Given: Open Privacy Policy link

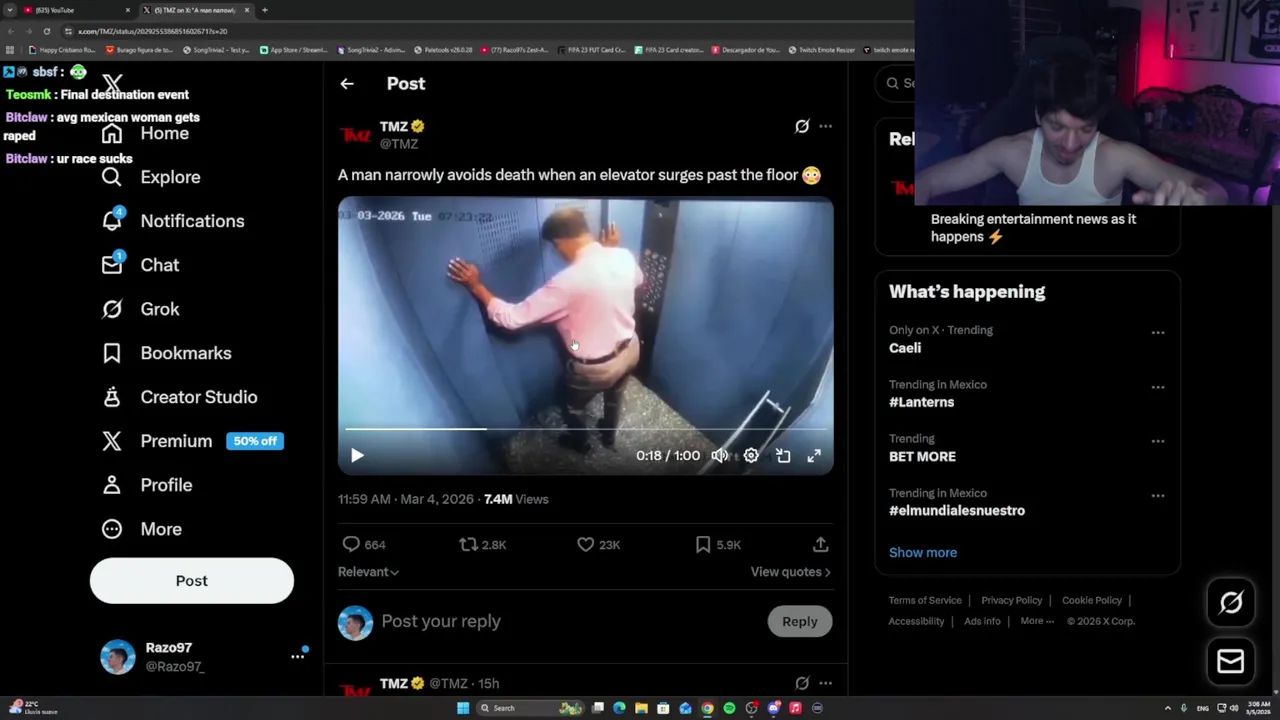Looking at the screenshot, I should [x=1011, y=600].
